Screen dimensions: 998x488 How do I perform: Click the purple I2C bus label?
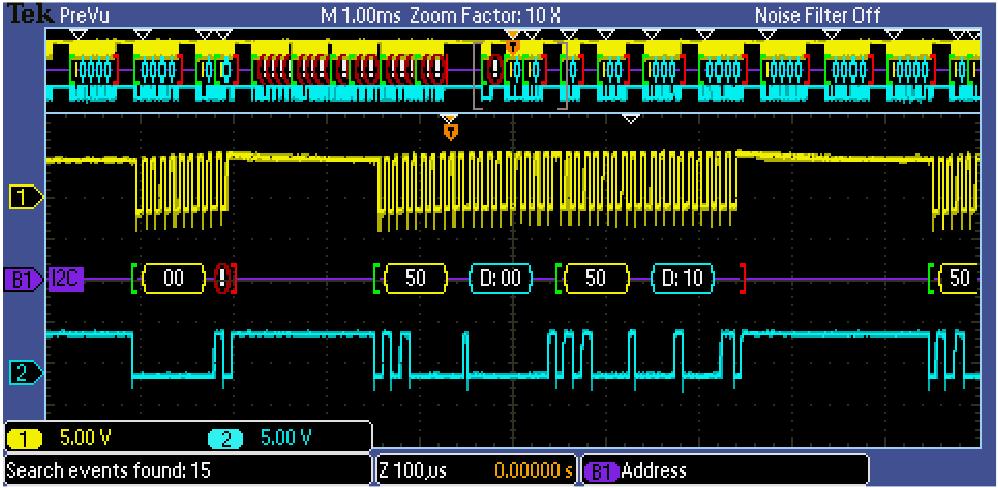point(66,279)
